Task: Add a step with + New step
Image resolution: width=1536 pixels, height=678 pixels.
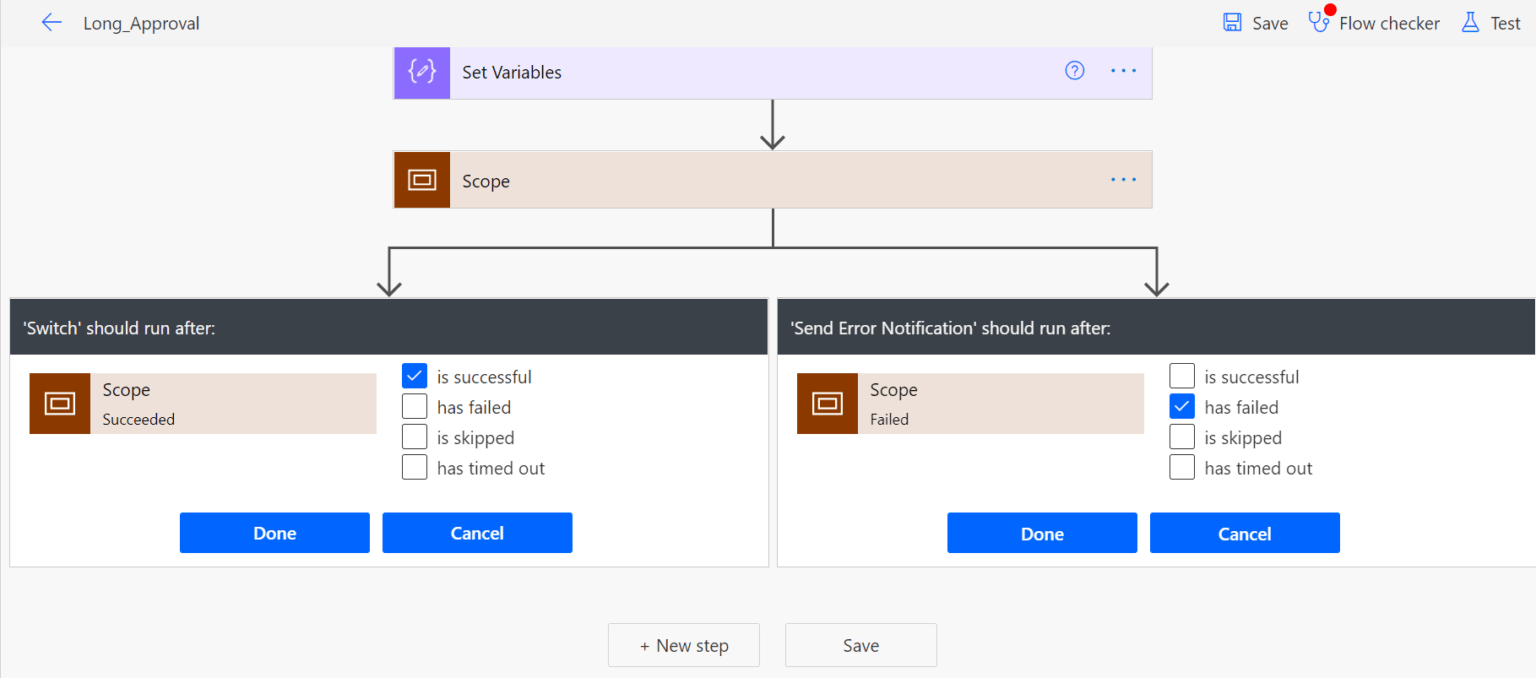Action: coord(684,645)
